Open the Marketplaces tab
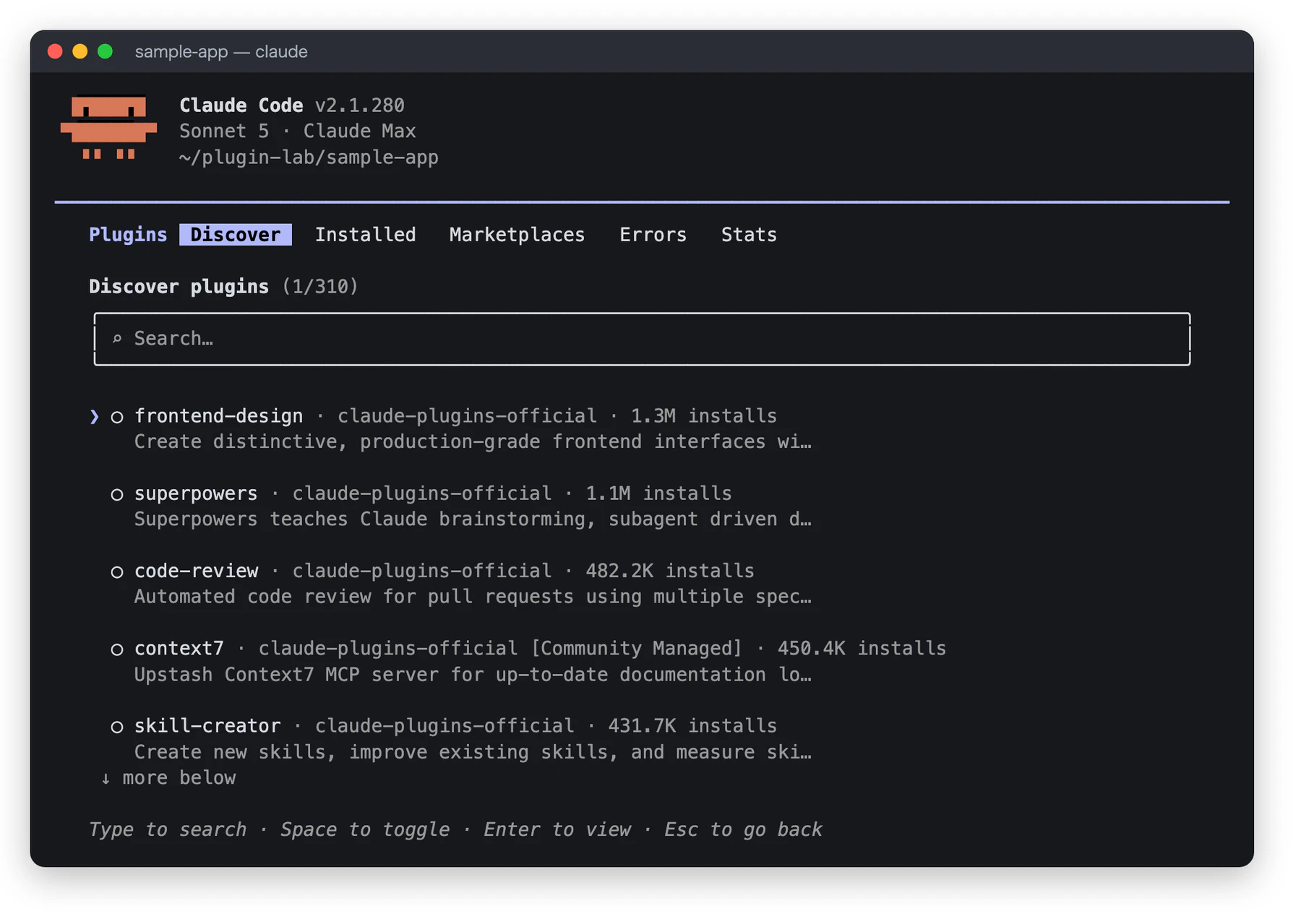This screenshot has height=924, width=1301. click(517, 235)
